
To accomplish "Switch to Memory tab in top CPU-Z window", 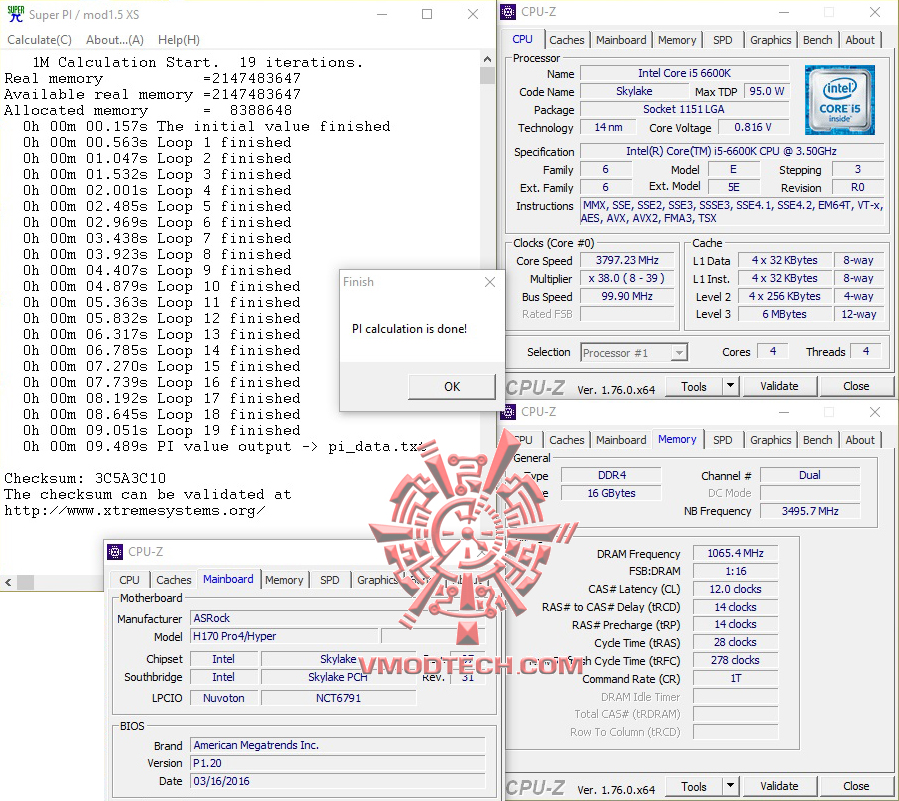I will (677, 40).
